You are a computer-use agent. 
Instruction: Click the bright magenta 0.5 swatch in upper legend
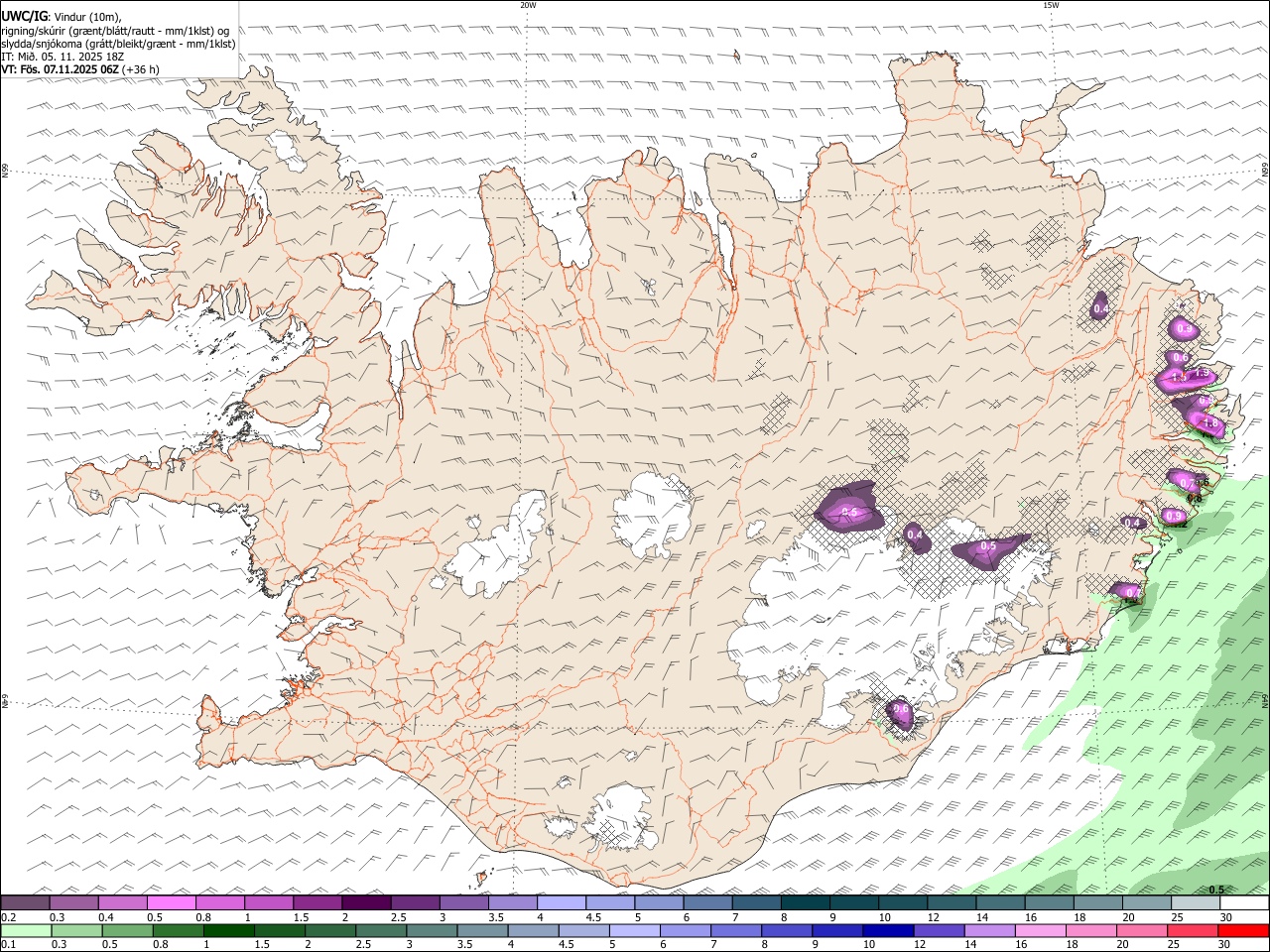[x=172, y=903]
